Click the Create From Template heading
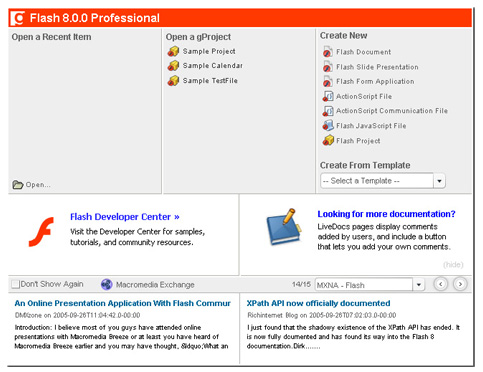Viewport: 483px width, 372px height. [365, 165]
